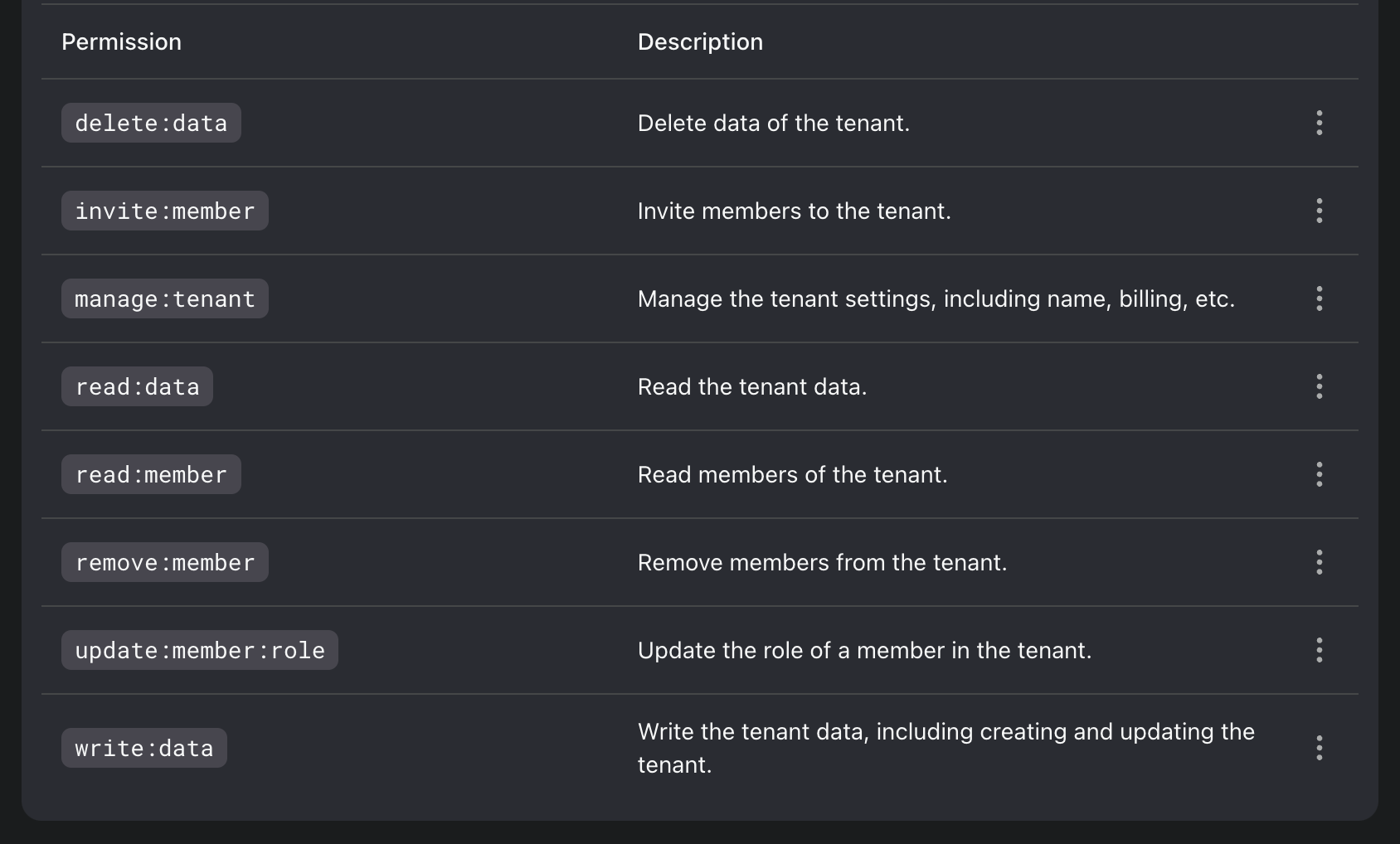The image size is (1400, 844).
Task: Open the actions menu for invite:member permission
Action: point(1319,211)
